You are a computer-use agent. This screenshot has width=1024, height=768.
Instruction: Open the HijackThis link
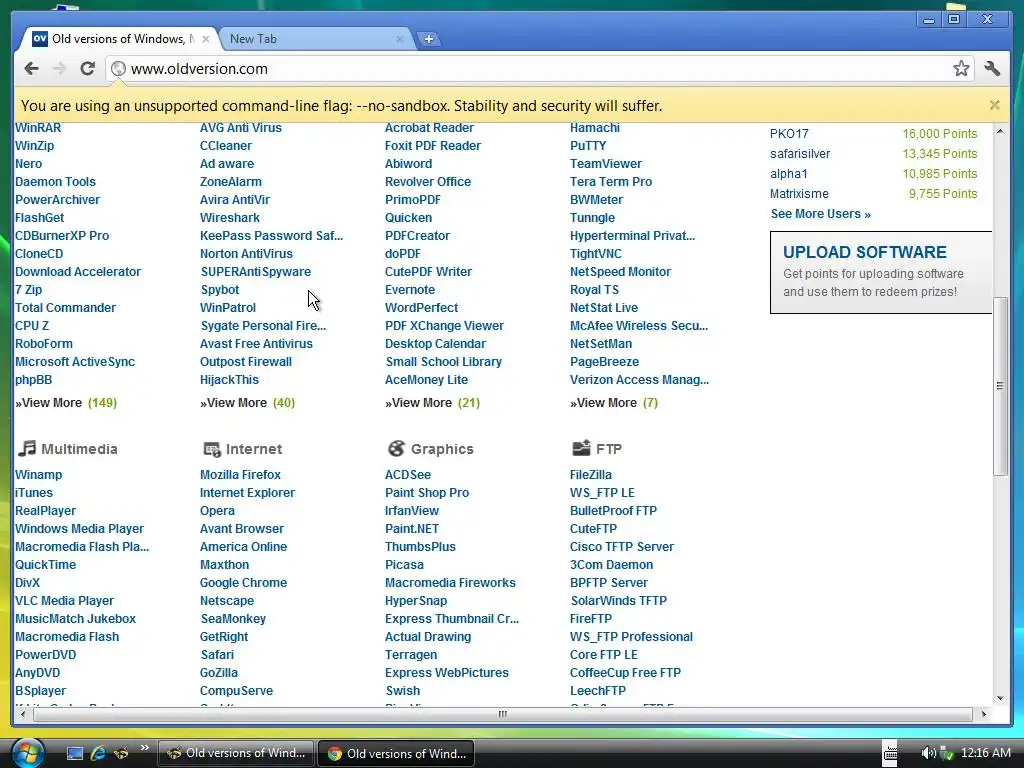pos(229,380)
